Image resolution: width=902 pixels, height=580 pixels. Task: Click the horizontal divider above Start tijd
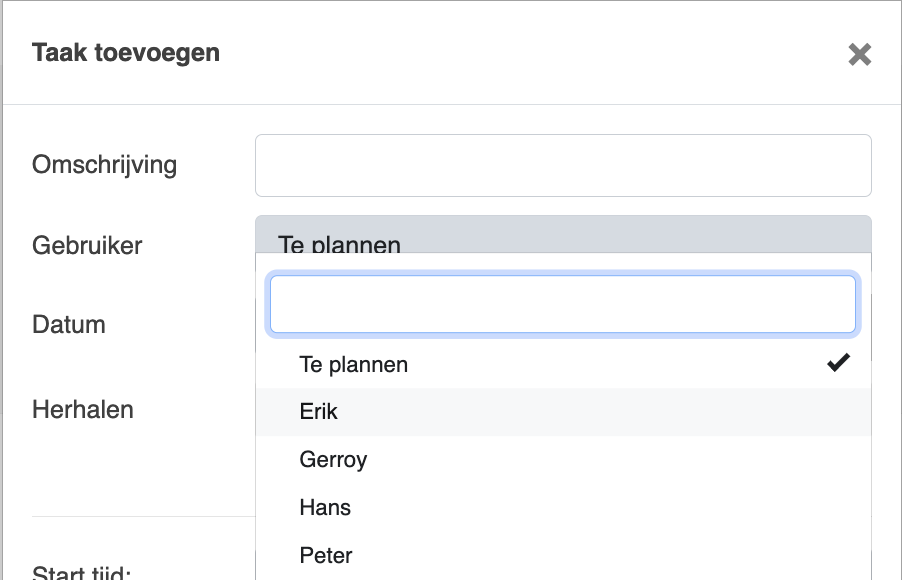143,516
